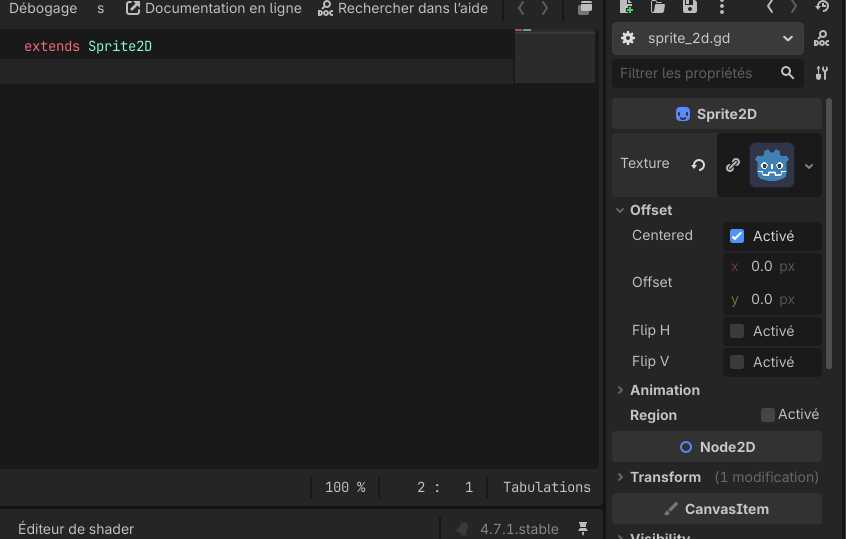The image size is (846, 539).
Task: Click the magnifier in the property filter
Action: pos(788,73)
